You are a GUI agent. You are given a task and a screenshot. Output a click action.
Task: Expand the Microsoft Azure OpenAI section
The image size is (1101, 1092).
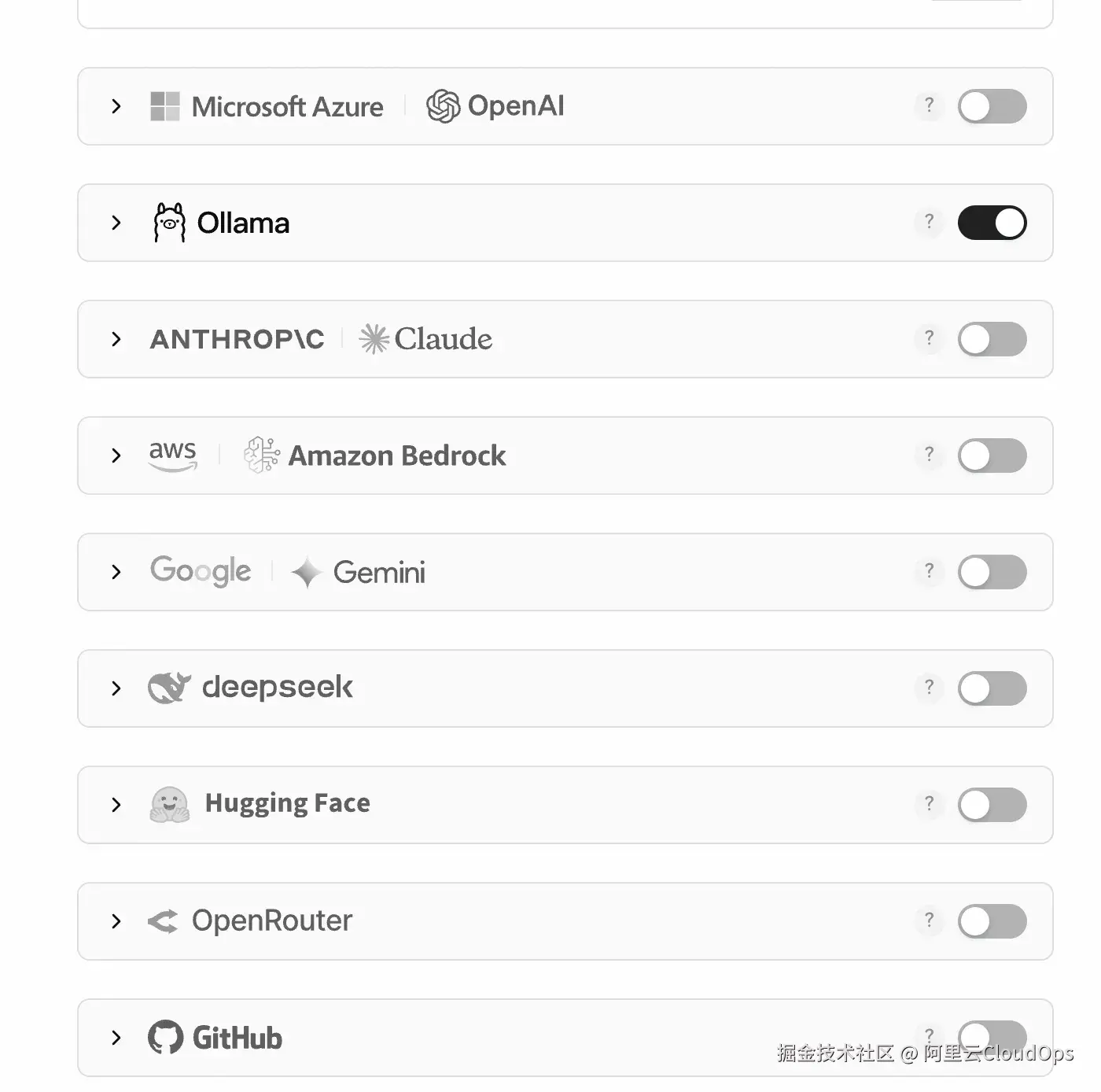click(x=116, y=106)
